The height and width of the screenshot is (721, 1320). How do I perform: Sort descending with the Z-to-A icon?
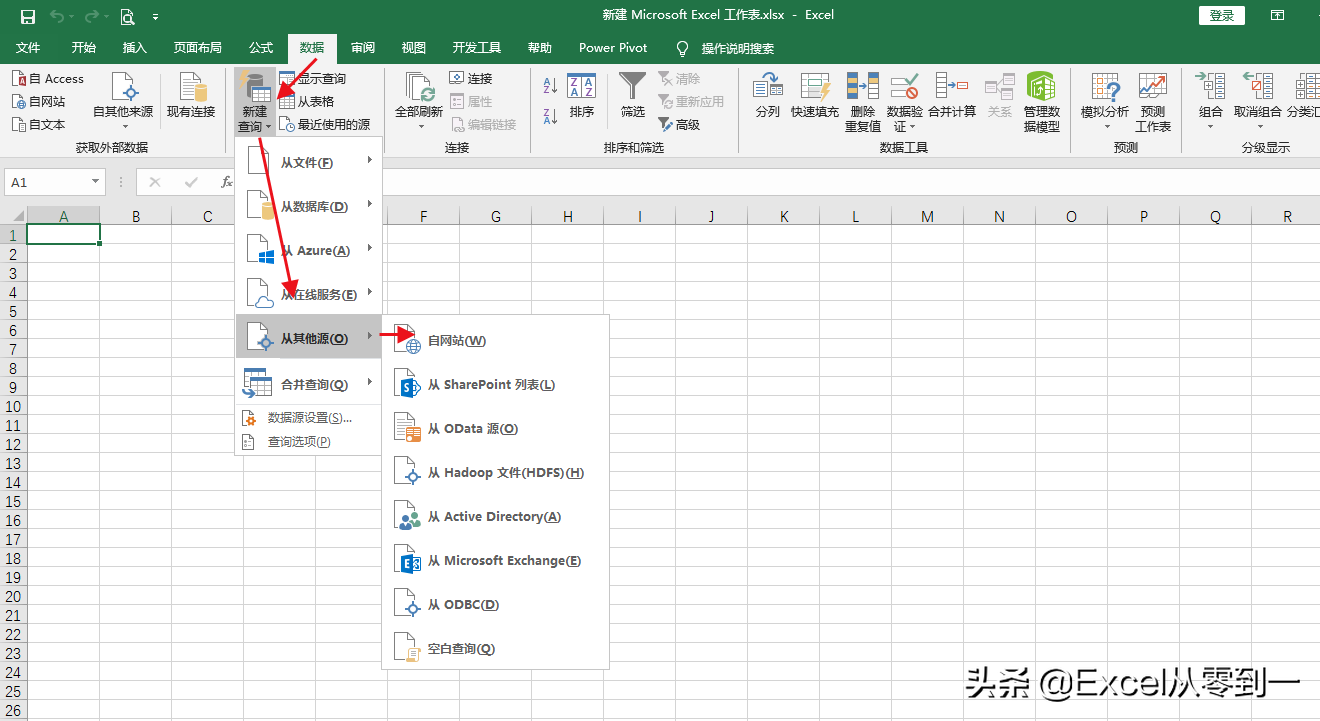(550, 116)
